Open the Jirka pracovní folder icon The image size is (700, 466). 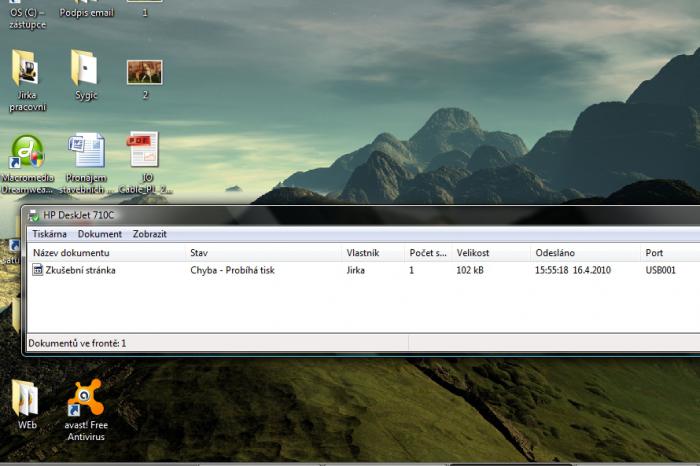[26, 68]
